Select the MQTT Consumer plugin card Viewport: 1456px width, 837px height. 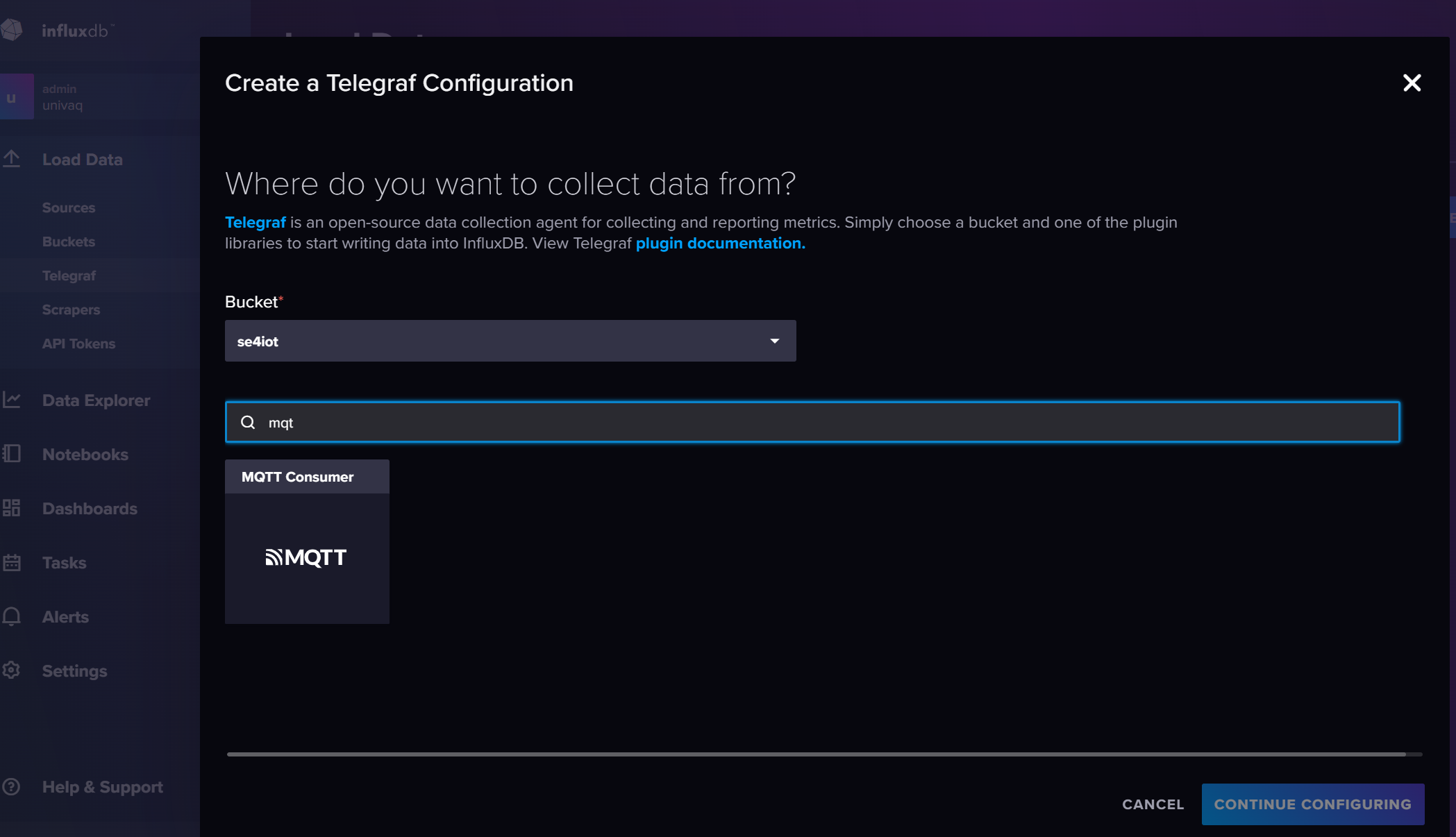(x=307, y=541)
